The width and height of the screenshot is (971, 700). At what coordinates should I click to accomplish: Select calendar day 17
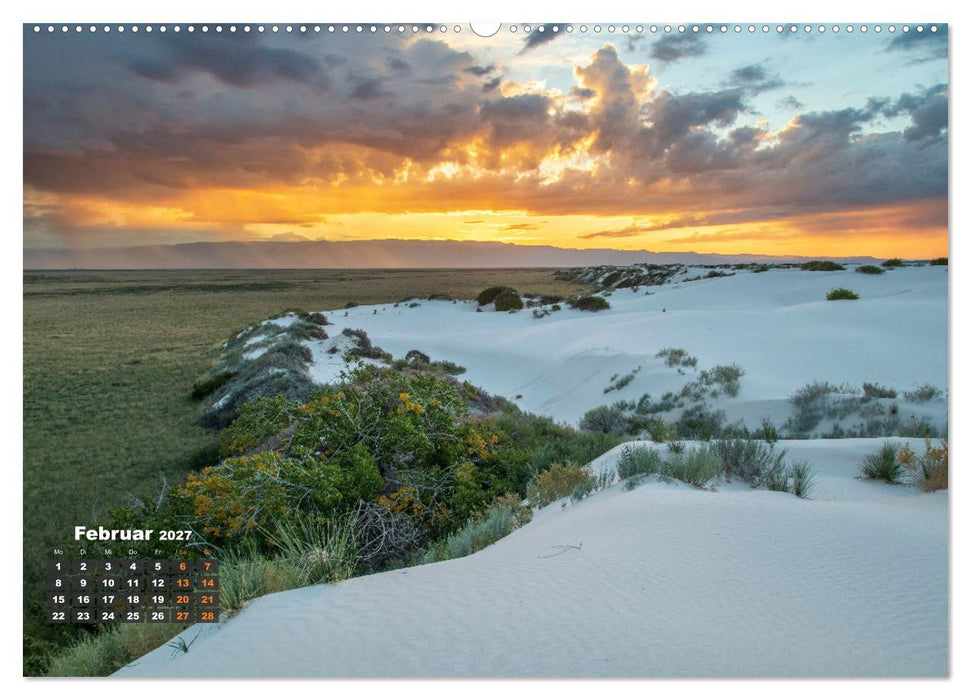tap(108, 600)
